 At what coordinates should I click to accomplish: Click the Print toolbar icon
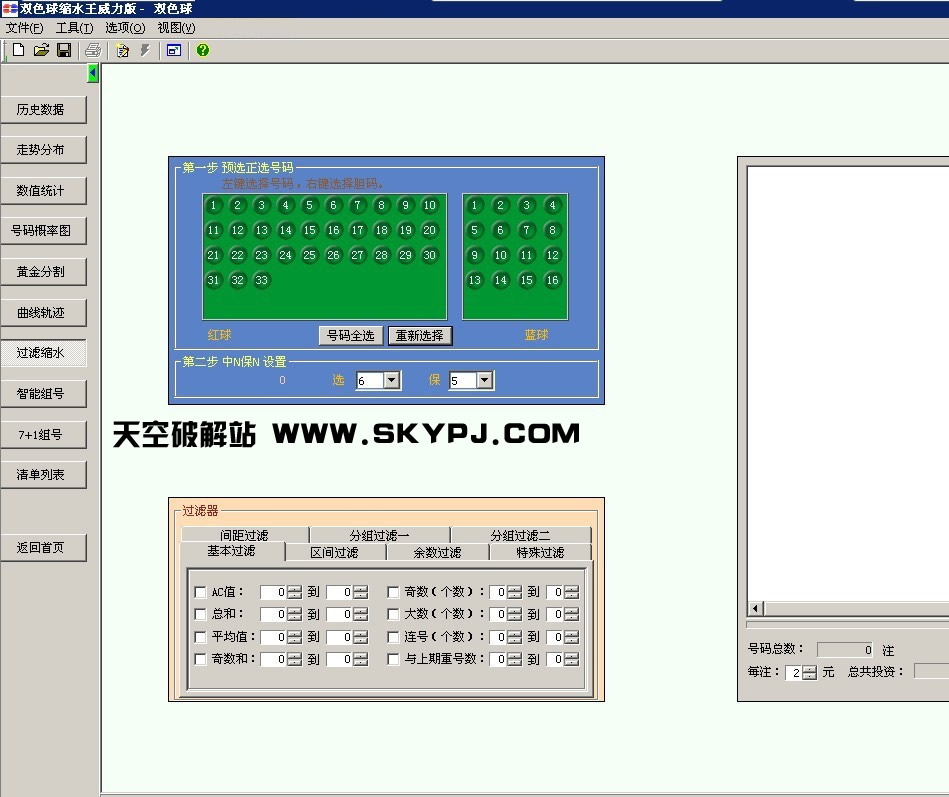coord(93,50)
